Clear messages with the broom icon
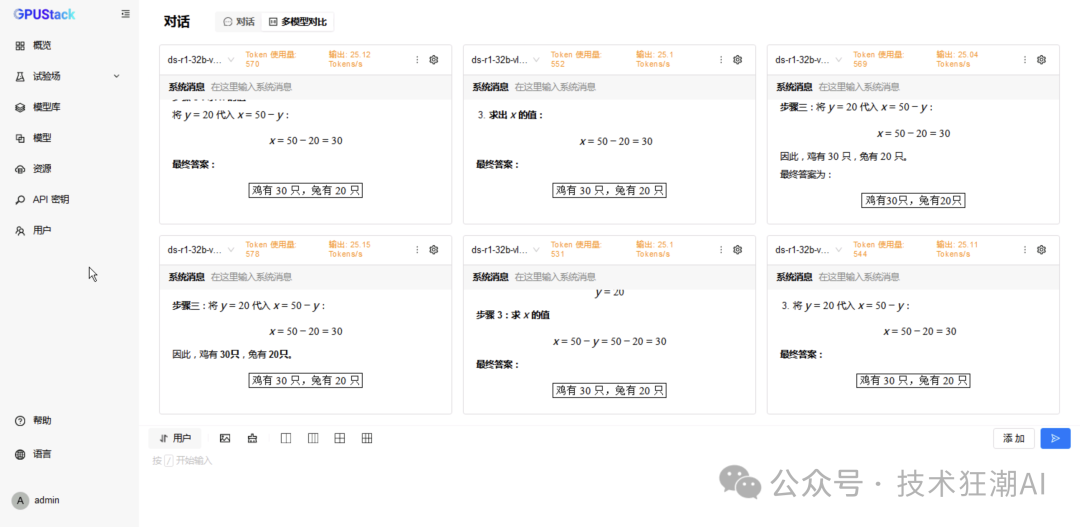Image resolution: width=1080 pixels, height=527 pixels. click(x=252, y=438)
